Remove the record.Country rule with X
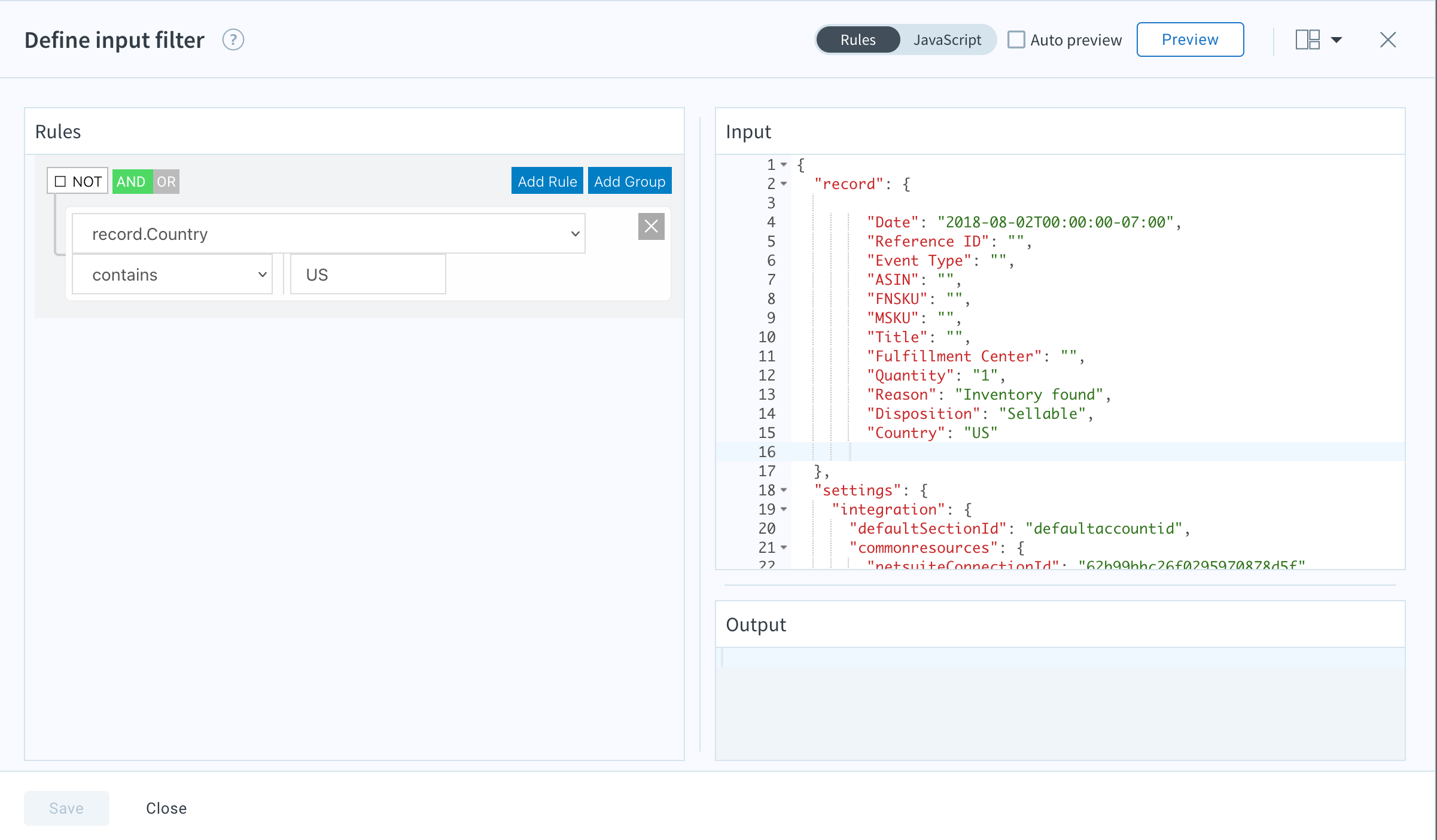The width and height of the screenshot is (1437, 840). [651, 226]
